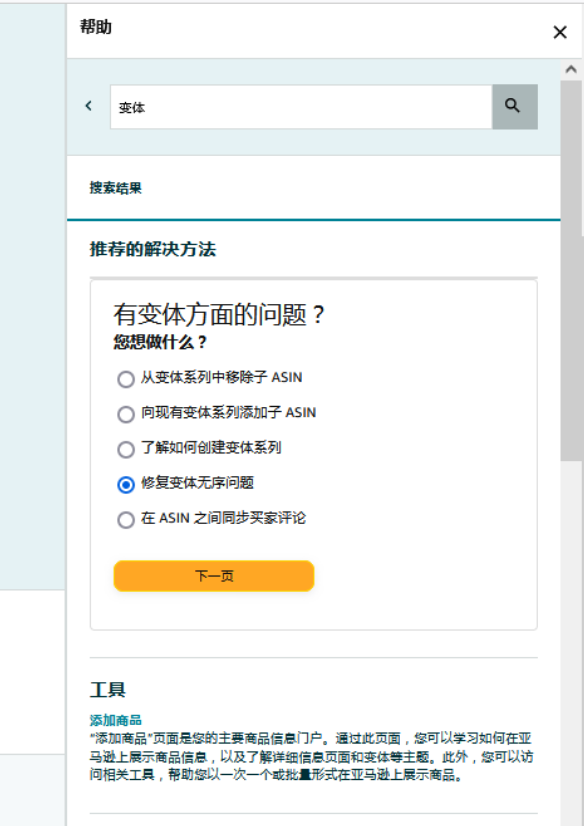This screenshot has width=584, height=826.
Task: Click the orange 下一页 button
Action: [214, 576]
